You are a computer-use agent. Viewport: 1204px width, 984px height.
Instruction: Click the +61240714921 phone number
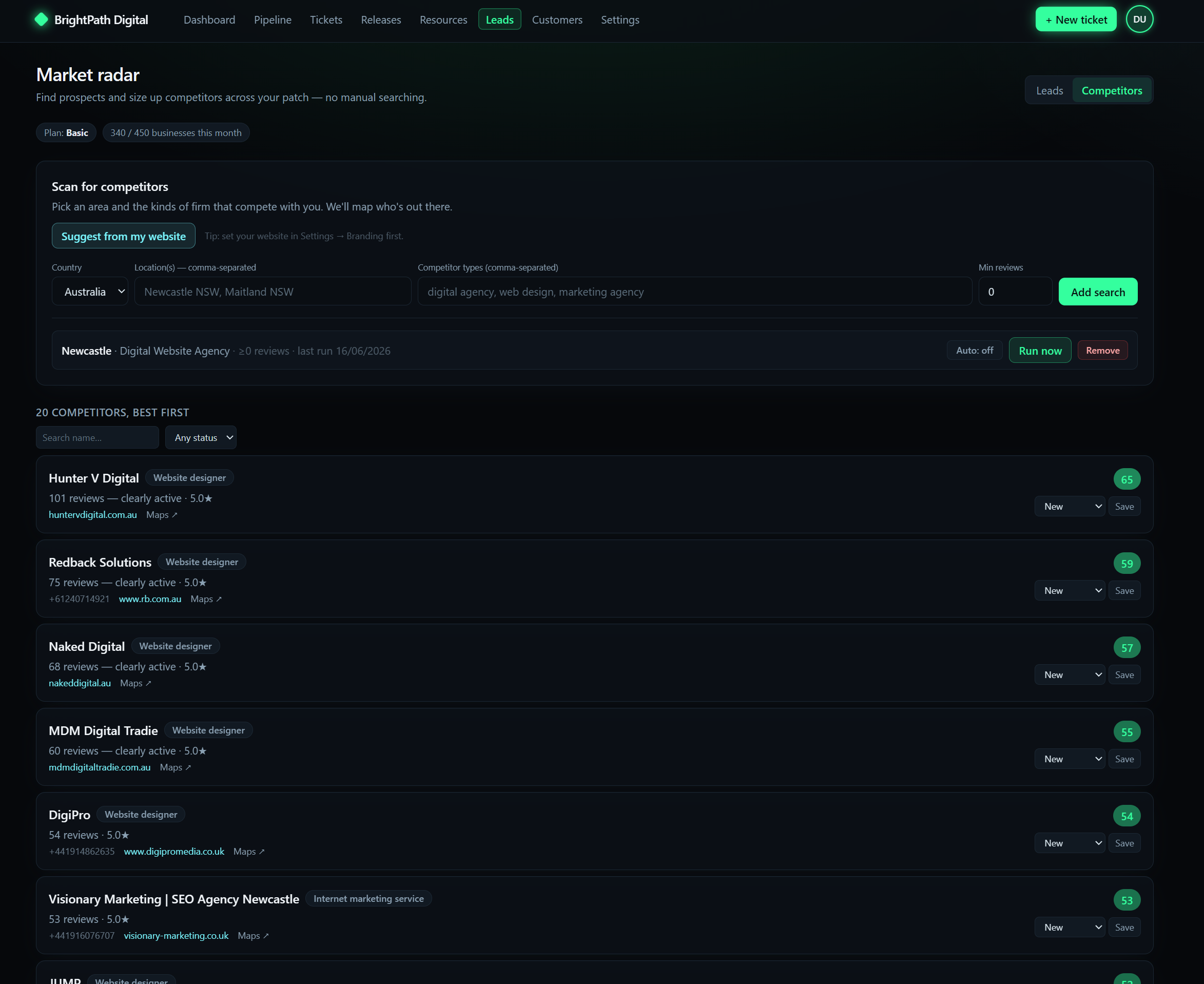coord(80,599)
